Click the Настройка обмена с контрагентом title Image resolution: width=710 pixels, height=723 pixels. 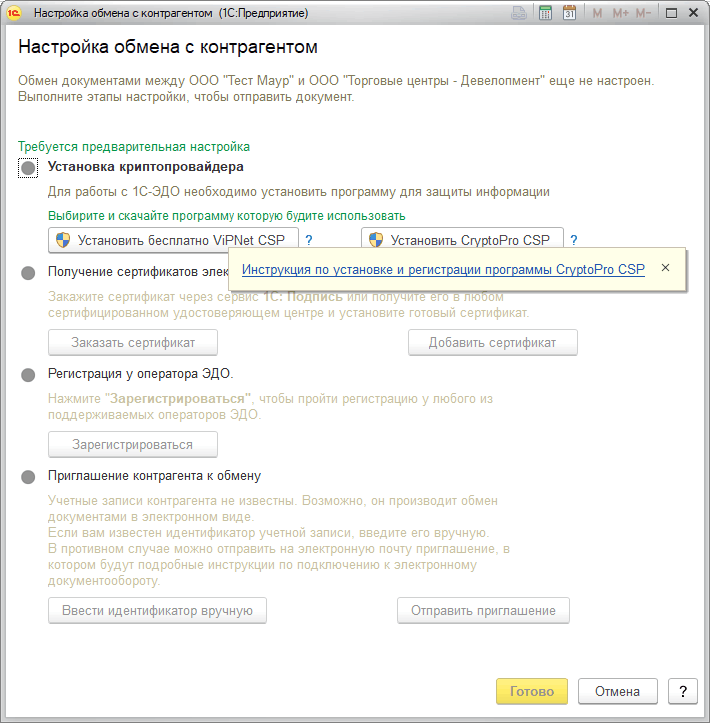168,47
